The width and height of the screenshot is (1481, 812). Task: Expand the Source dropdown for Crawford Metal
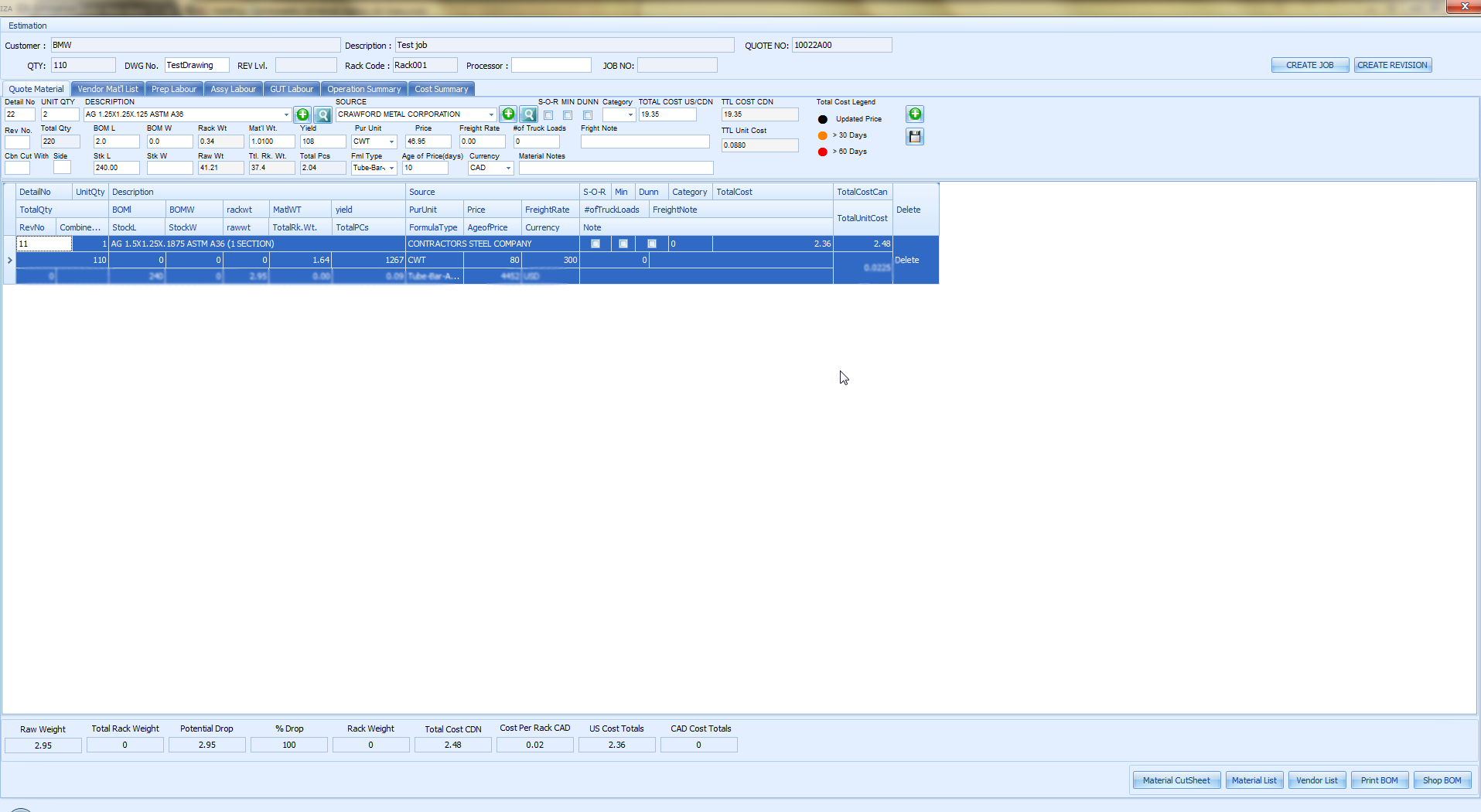[491, 114]
